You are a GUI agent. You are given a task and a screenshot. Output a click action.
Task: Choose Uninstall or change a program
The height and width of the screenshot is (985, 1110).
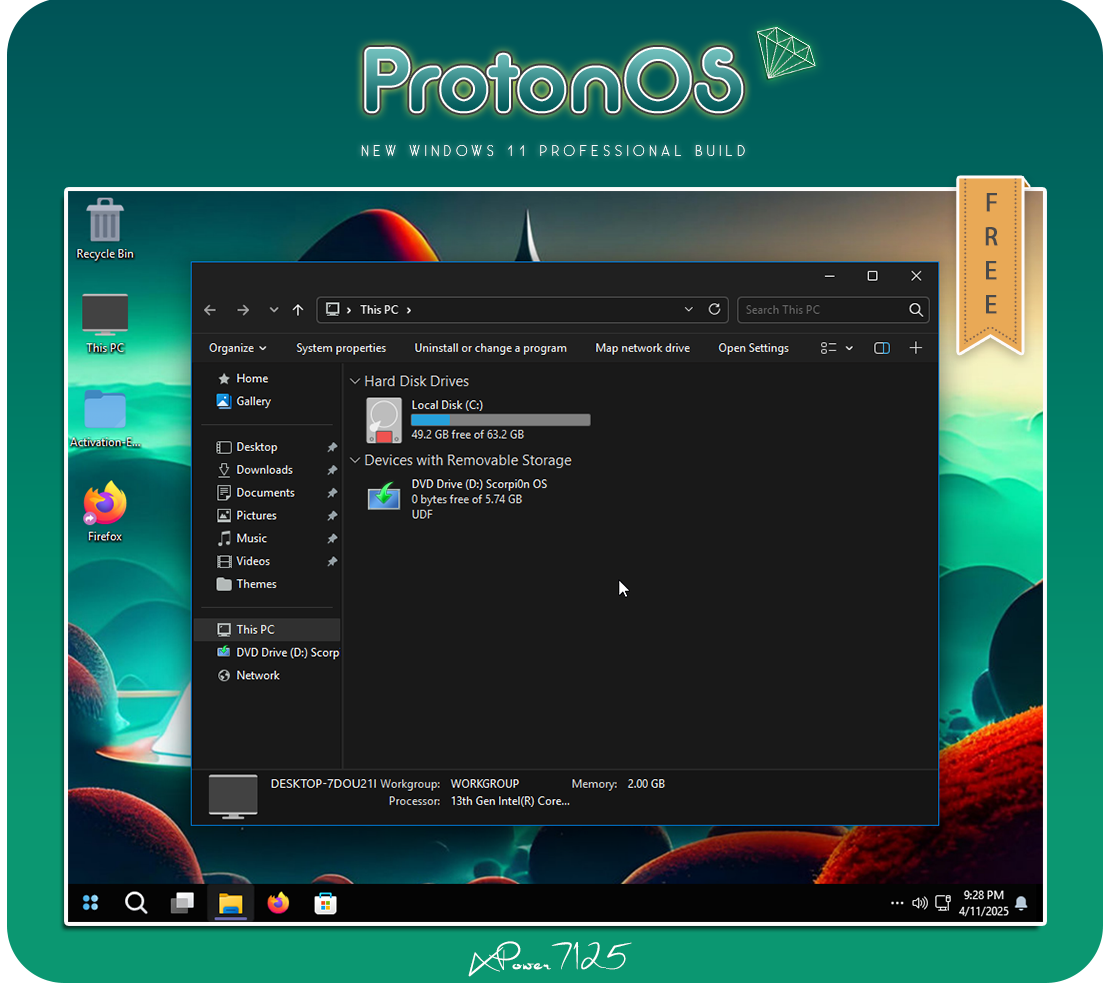[x=491, y=348]
